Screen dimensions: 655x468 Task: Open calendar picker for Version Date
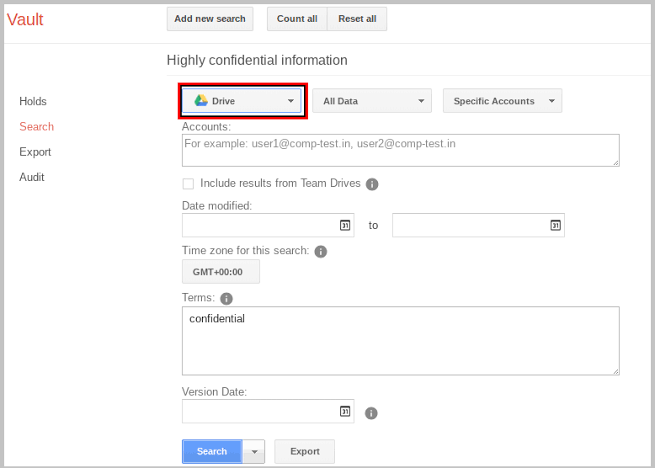tap(345, 411)
